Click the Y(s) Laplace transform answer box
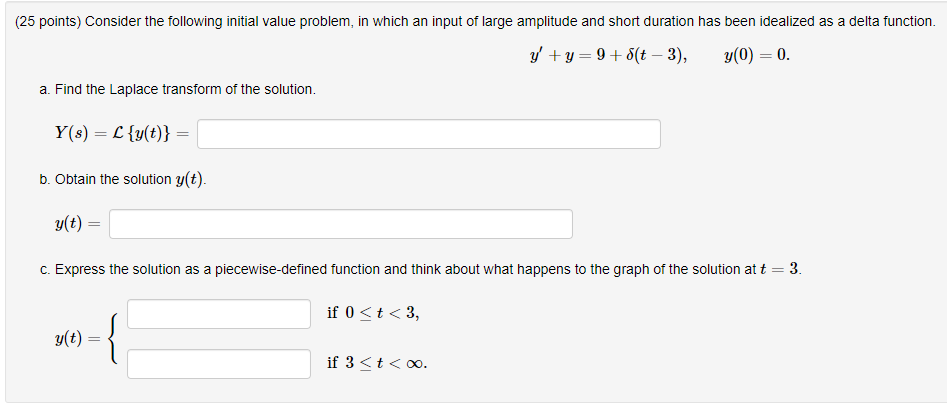Screen dimensions: 947x408 429,134
